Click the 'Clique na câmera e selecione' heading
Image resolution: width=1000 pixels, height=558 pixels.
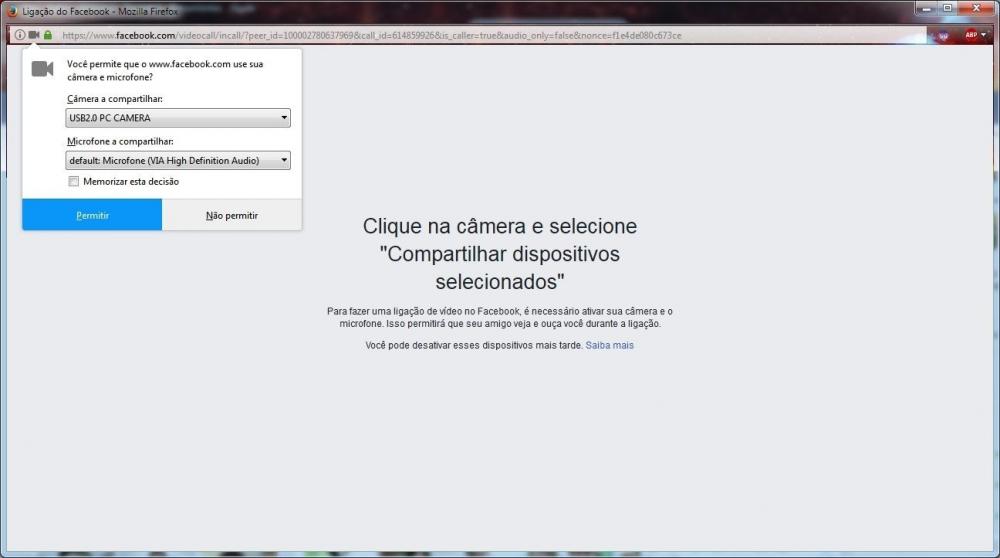pyautogui.click(x=500, y=254)
